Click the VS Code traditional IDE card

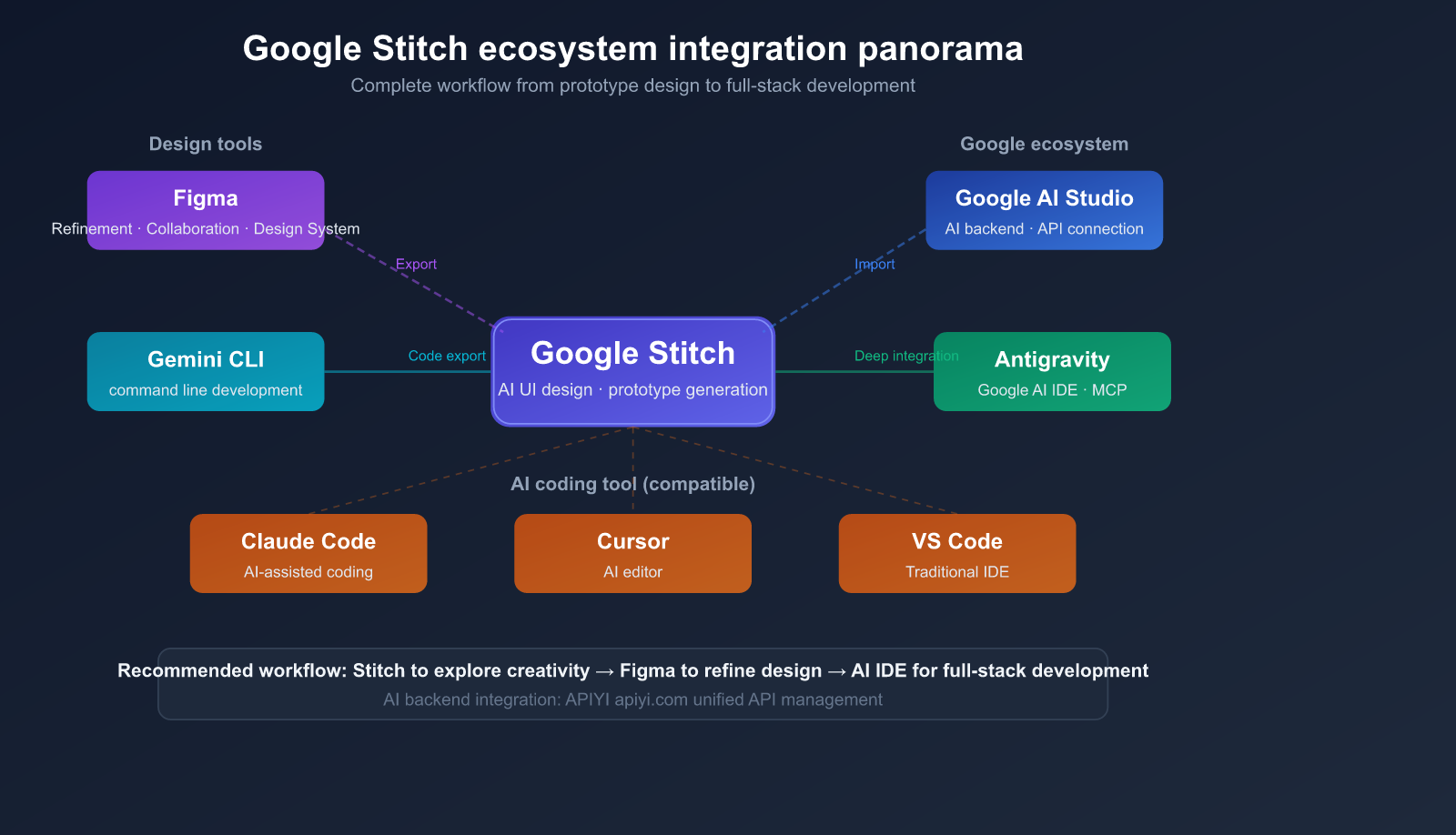[956, 553]
